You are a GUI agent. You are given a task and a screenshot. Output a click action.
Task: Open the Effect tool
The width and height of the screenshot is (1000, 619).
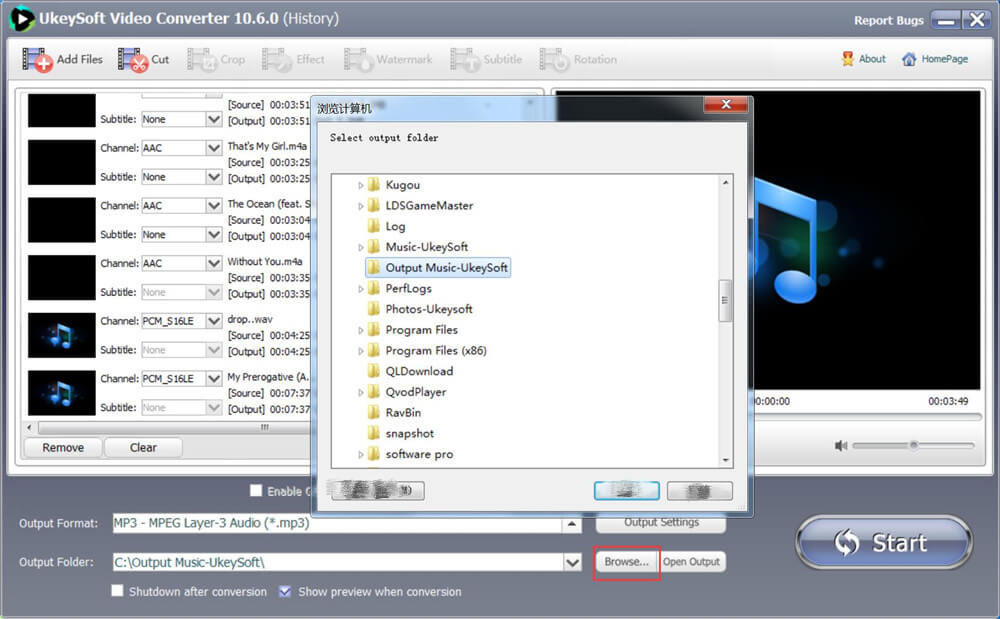(293, 59)
